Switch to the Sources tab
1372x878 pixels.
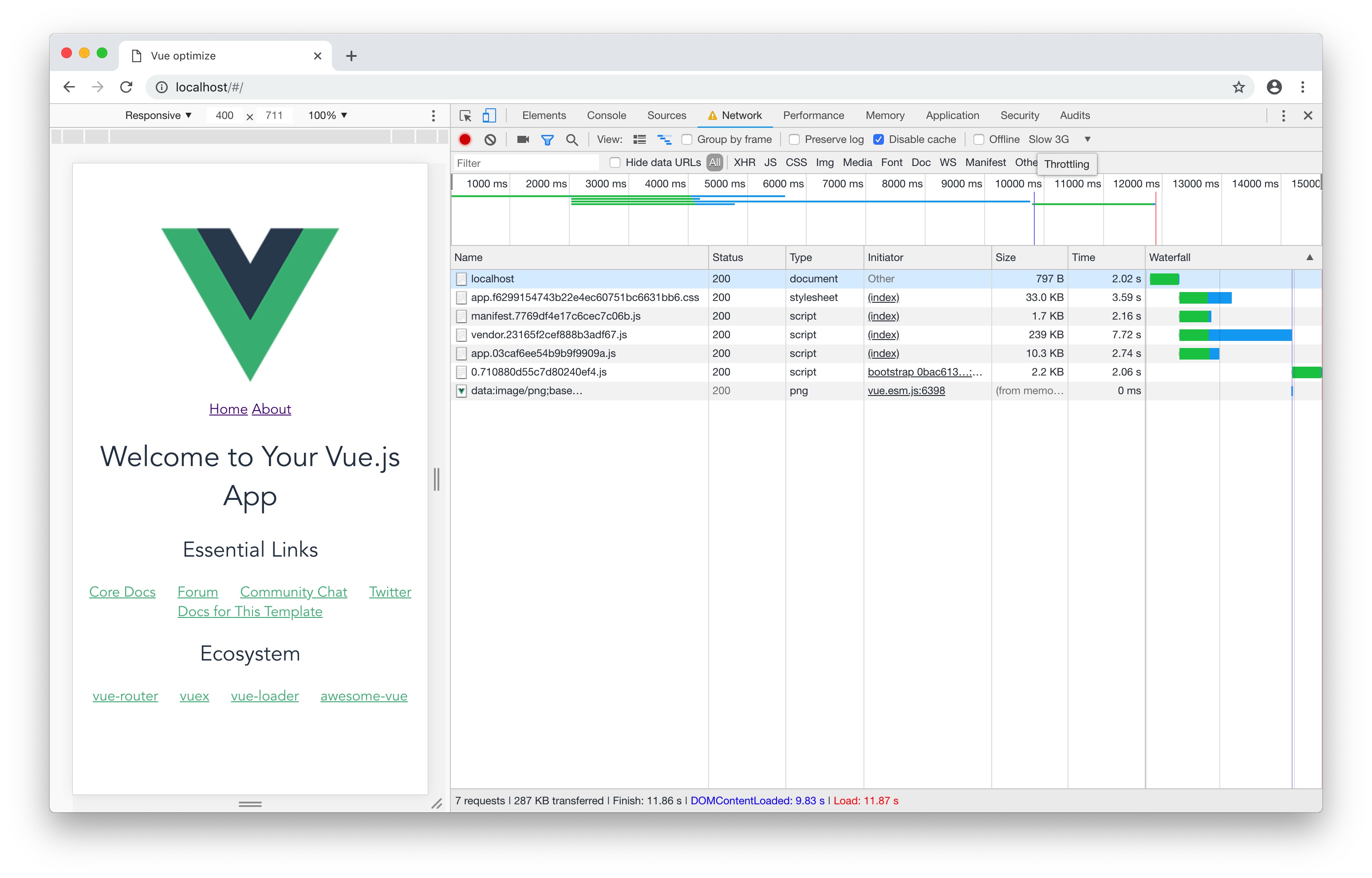[666, 116]
